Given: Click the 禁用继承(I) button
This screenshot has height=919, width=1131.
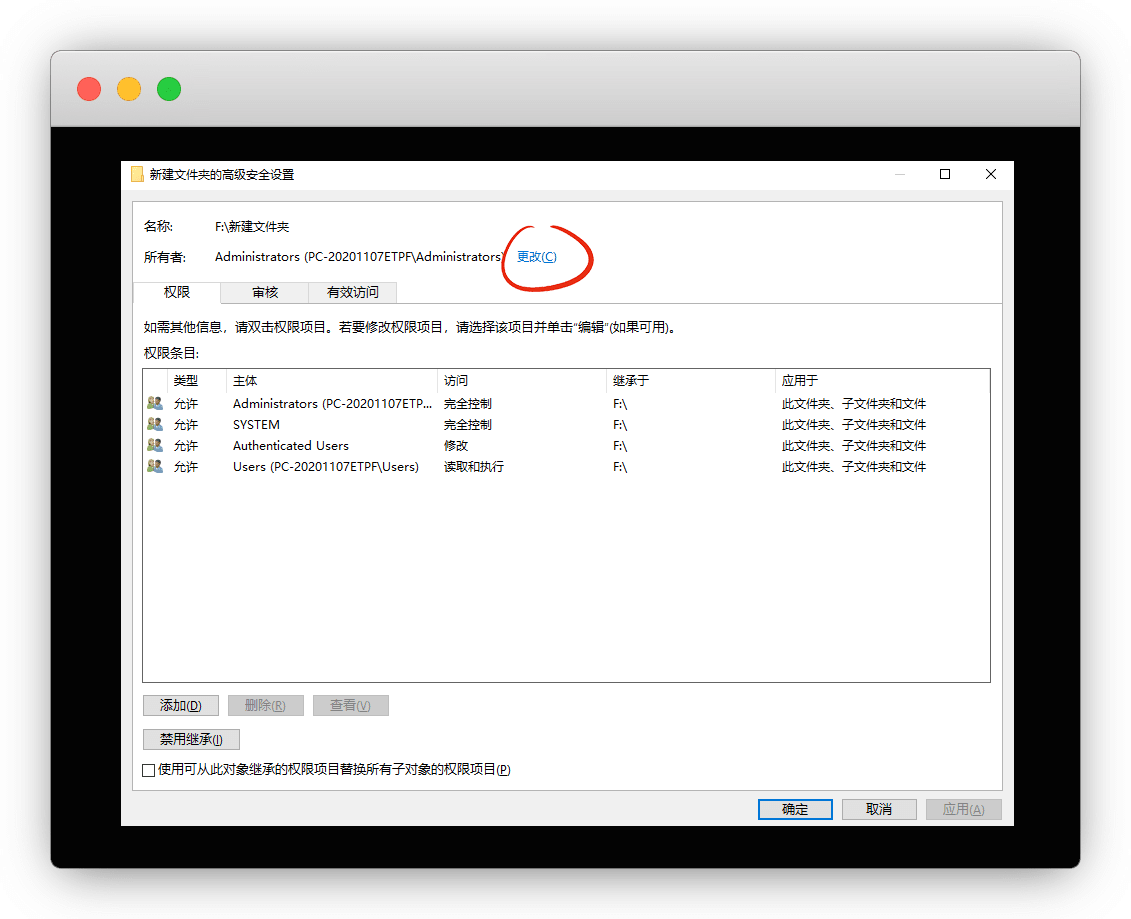Looking at the screenshot, I should [x=191, y=740].
